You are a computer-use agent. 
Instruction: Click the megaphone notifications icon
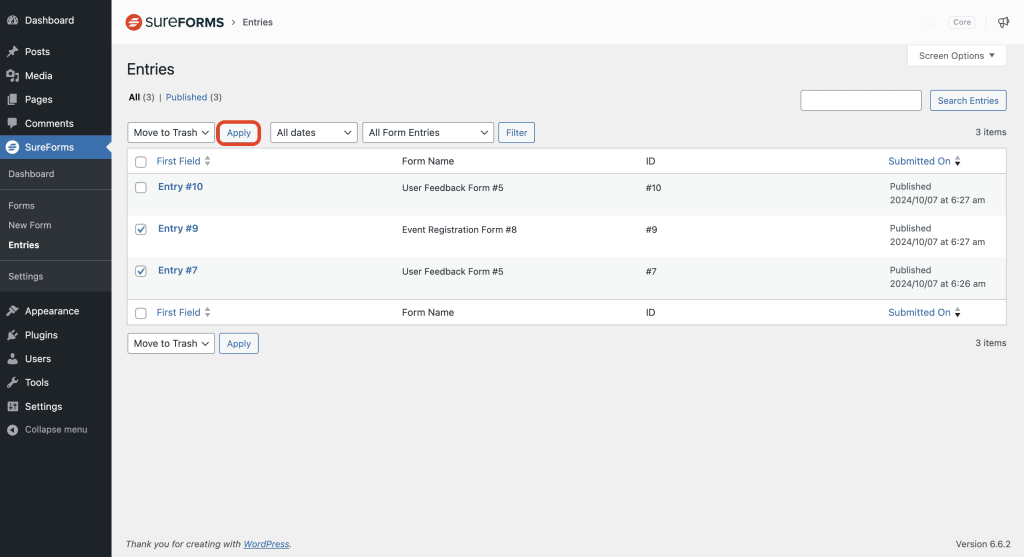[1003, 22]
